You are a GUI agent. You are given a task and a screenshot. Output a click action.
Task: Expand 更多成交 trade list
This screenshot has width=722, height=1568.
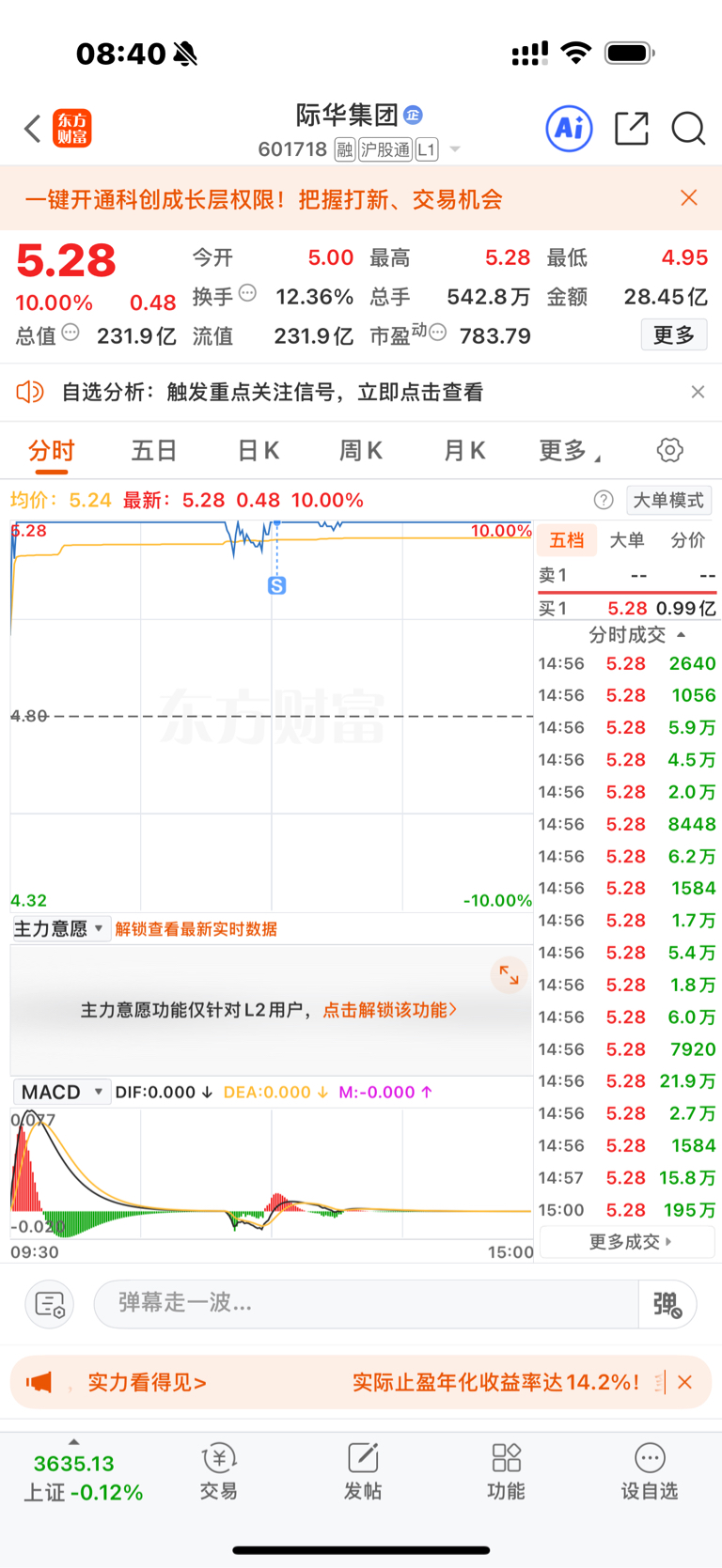click(x=628, y=1242)
